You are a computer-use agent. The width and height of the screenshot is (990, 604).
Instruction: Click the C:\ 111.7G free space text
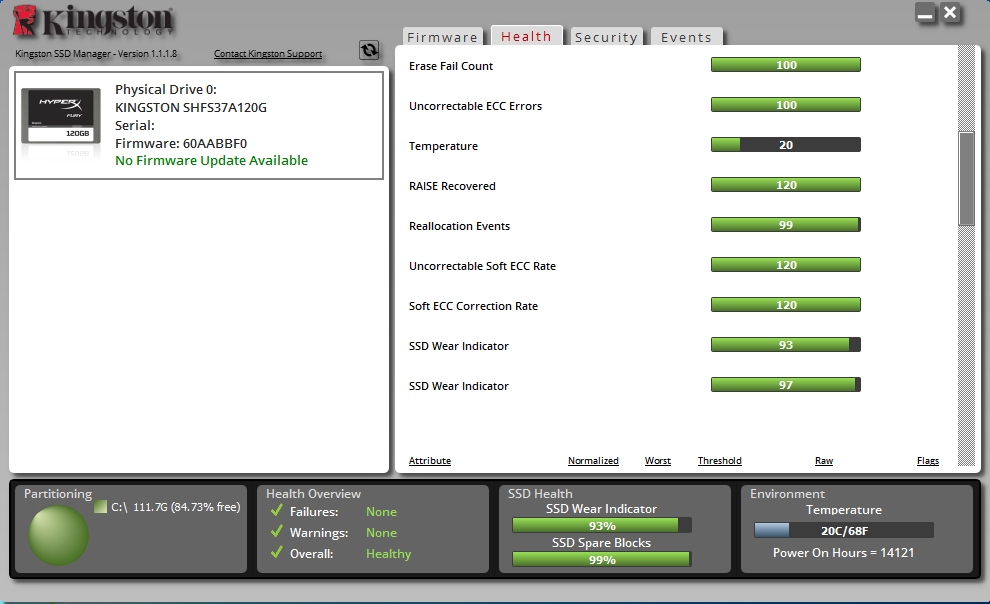point(176,507)
